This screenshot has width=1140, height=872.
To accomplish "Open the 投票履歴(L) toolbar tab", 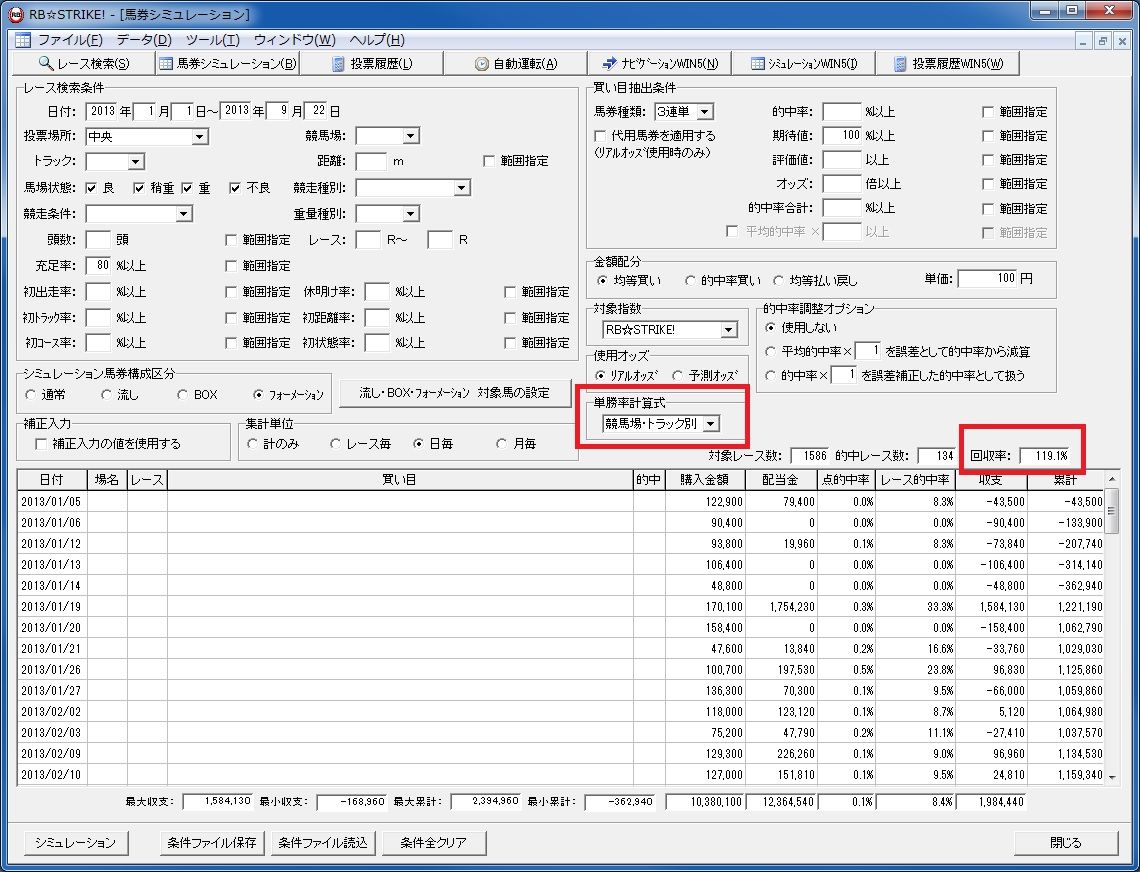I will (x=372, y=63).
